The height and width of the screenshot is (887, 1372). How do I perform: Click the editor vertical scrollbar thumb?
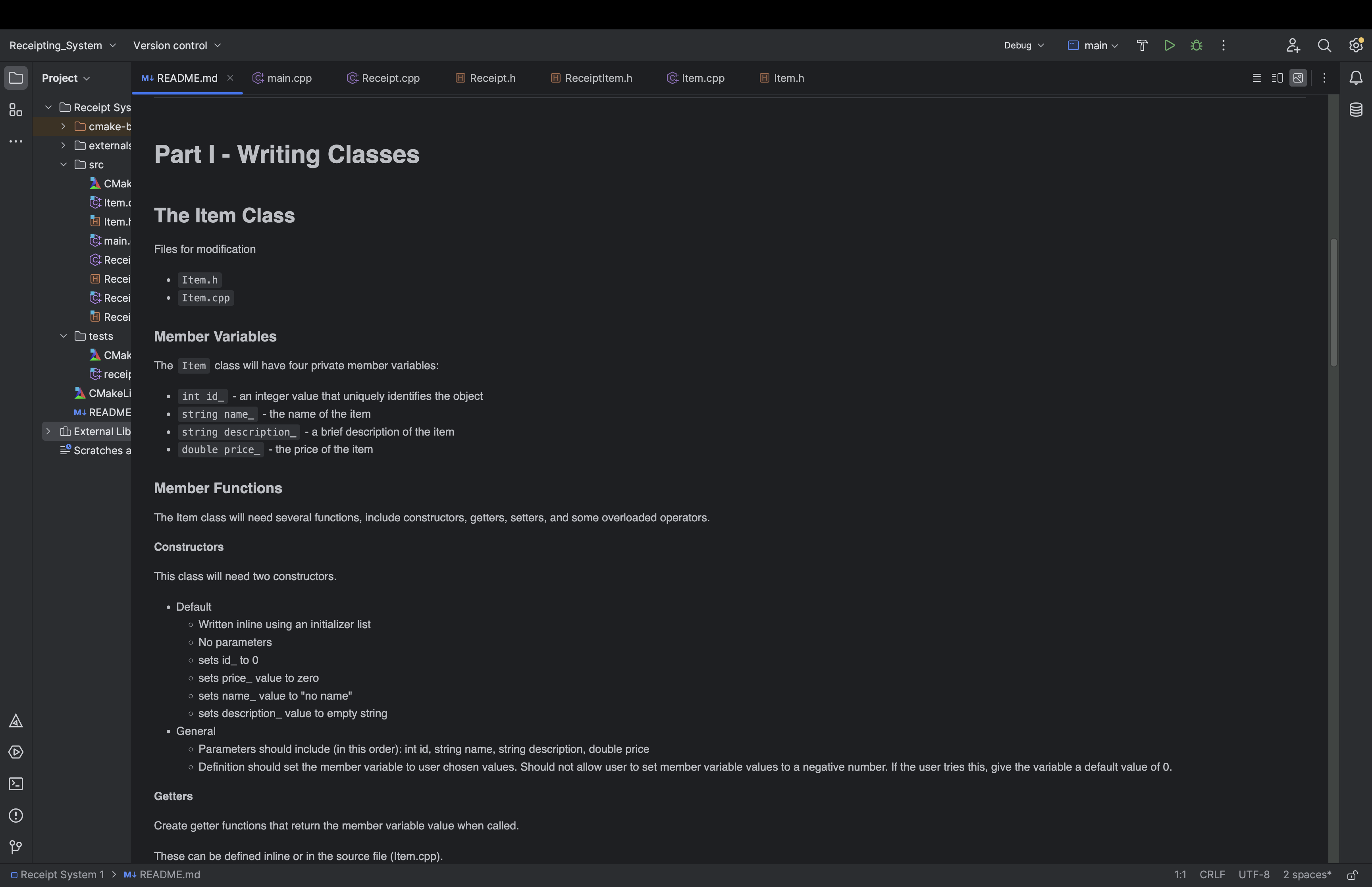tap(1333, 303)
